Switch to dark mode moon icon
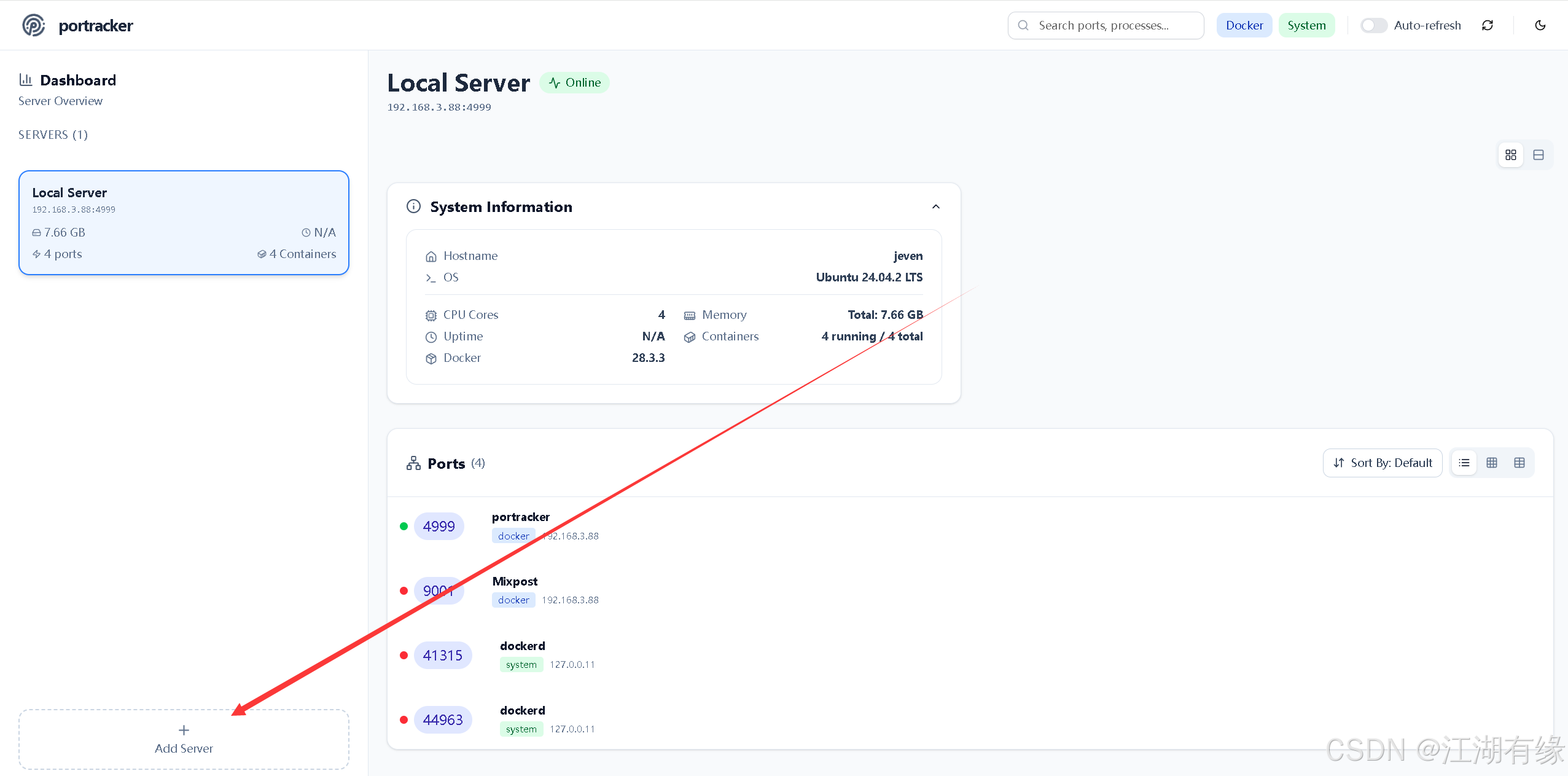 [1540, 25]
